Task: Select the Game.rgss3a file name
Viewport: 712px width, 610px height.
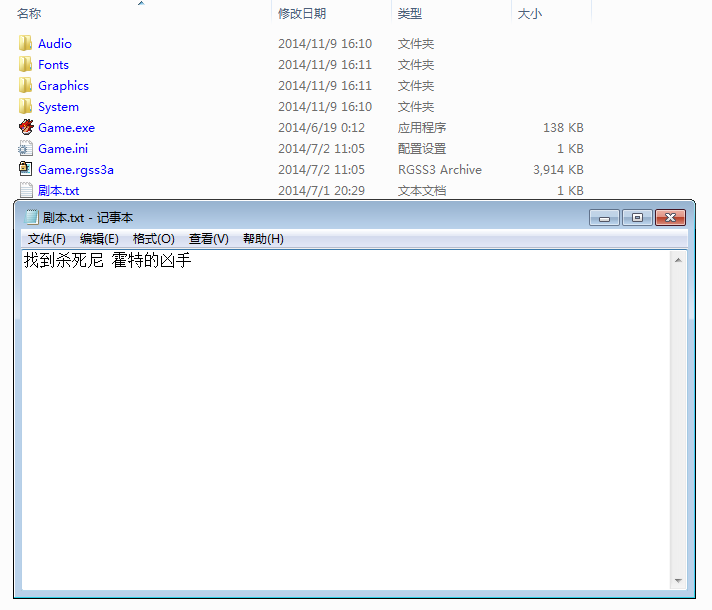Action: click(76, 169)
